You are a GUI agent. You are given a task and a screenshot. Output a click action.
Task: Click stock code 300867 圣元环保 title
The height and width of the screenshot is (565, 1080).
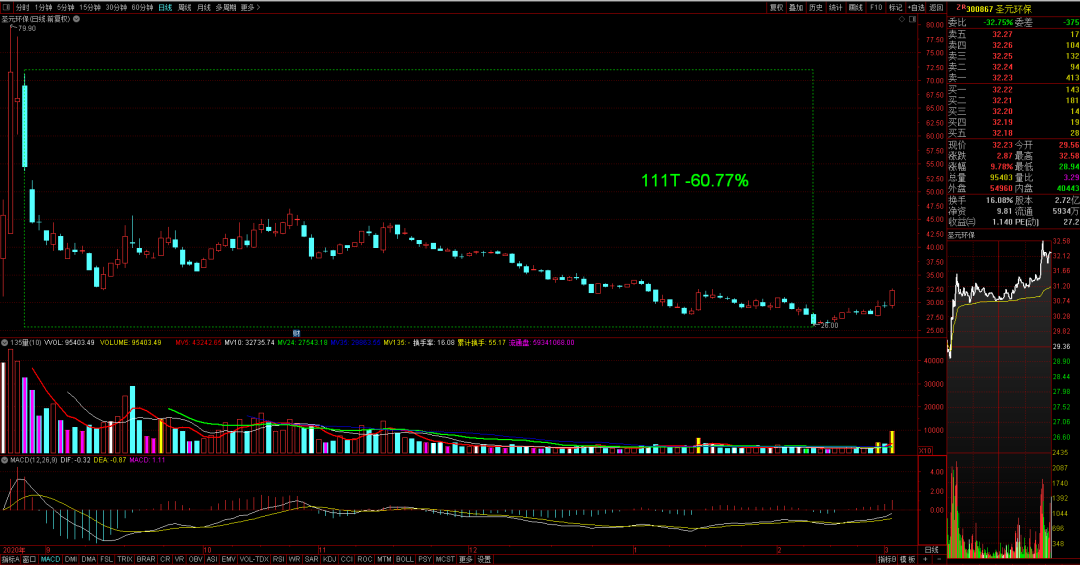[999, 9]
